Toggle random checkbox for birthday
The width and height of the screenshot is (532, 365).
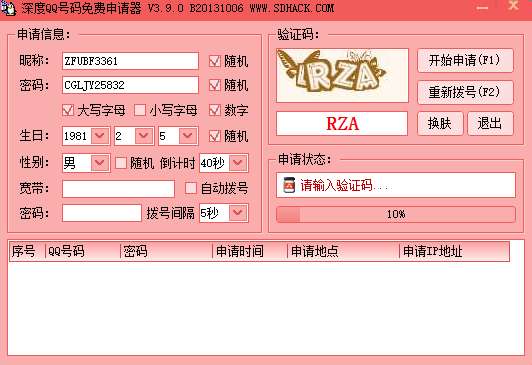coord(214,136)
